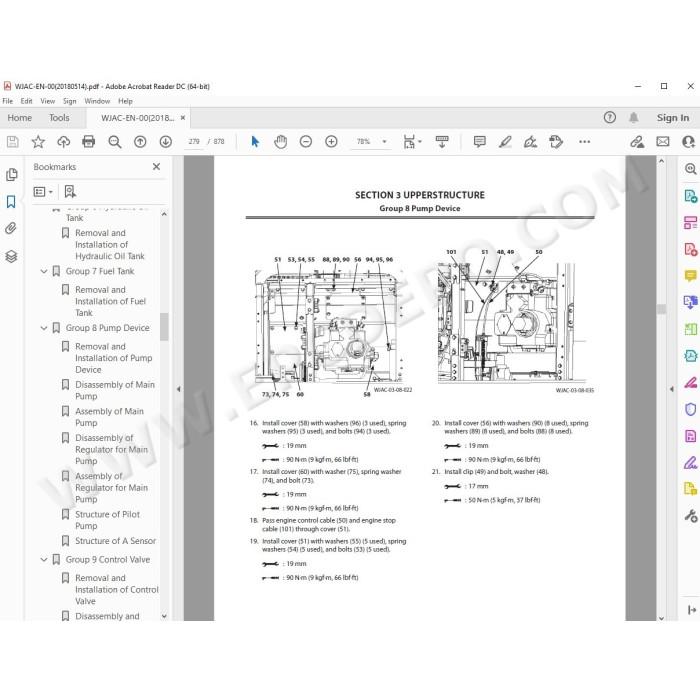The image size is (700, 700).
Task: Open right pane search tool
Action: (x=691, y=169)
